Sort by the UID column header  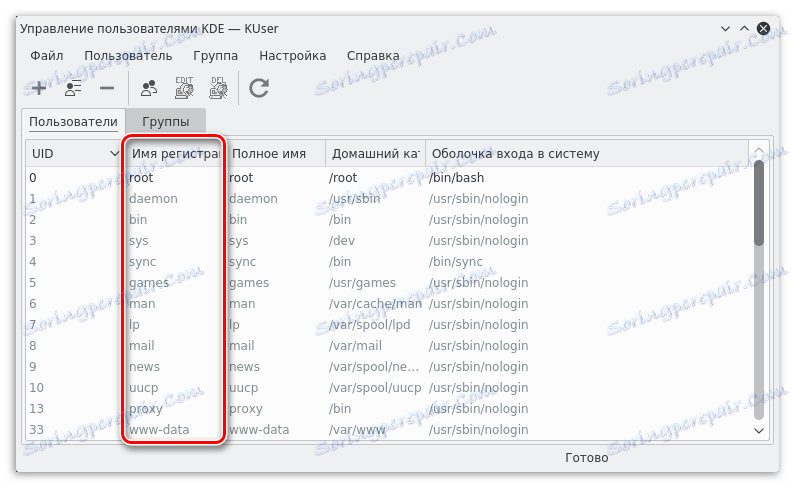click(x=74, y=153)
